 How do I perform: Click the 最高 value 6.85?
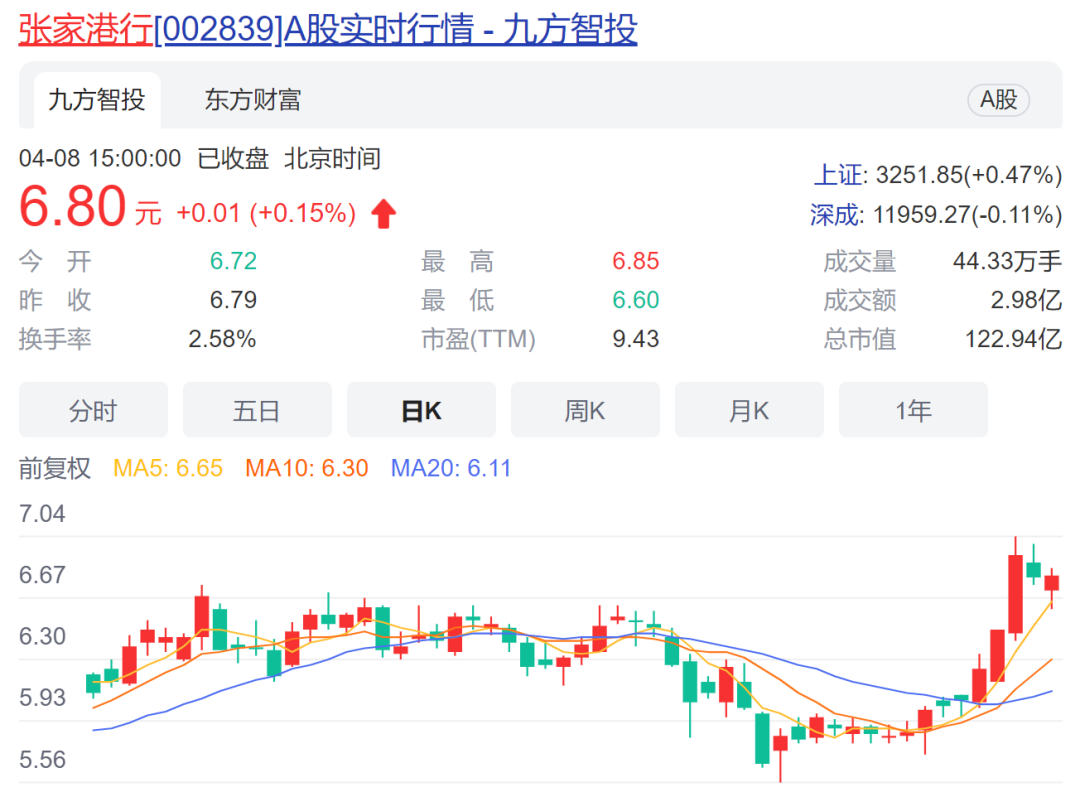pos(636,261)
